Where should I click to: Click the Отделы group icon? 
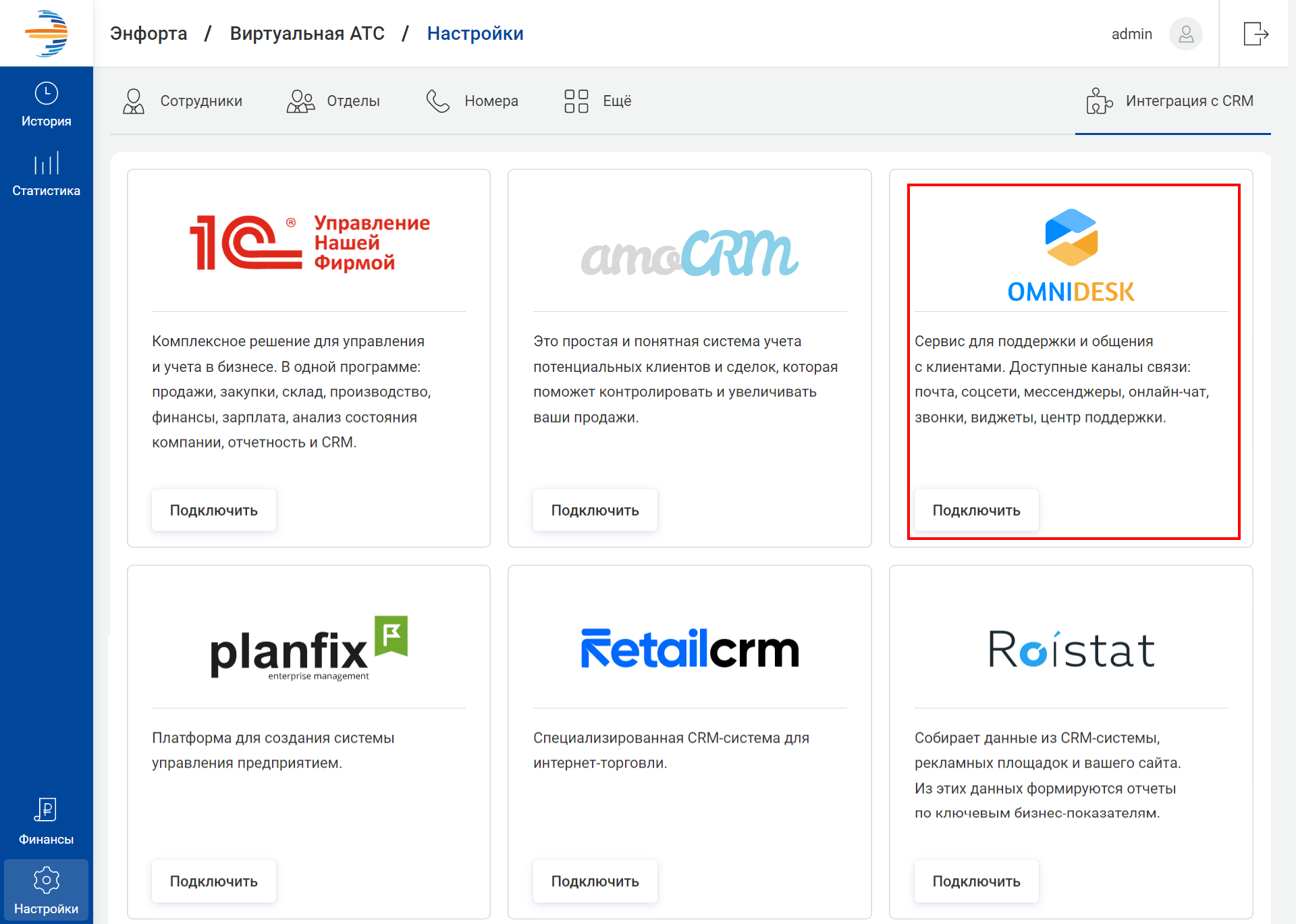tap(300, 101)
